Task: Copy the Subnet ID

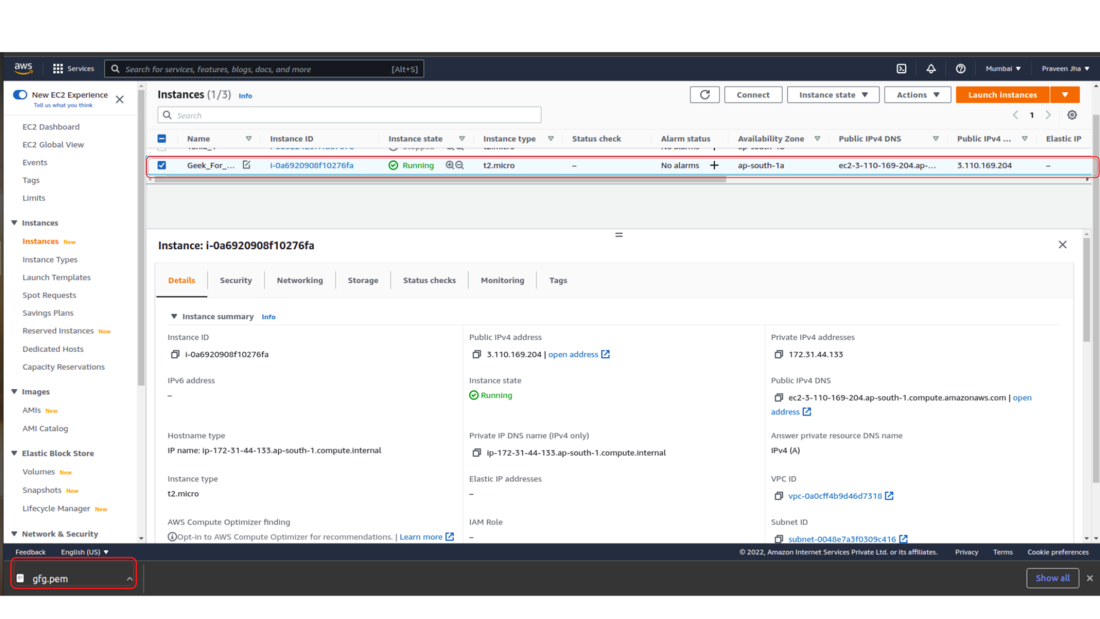Action: point(778,539)
